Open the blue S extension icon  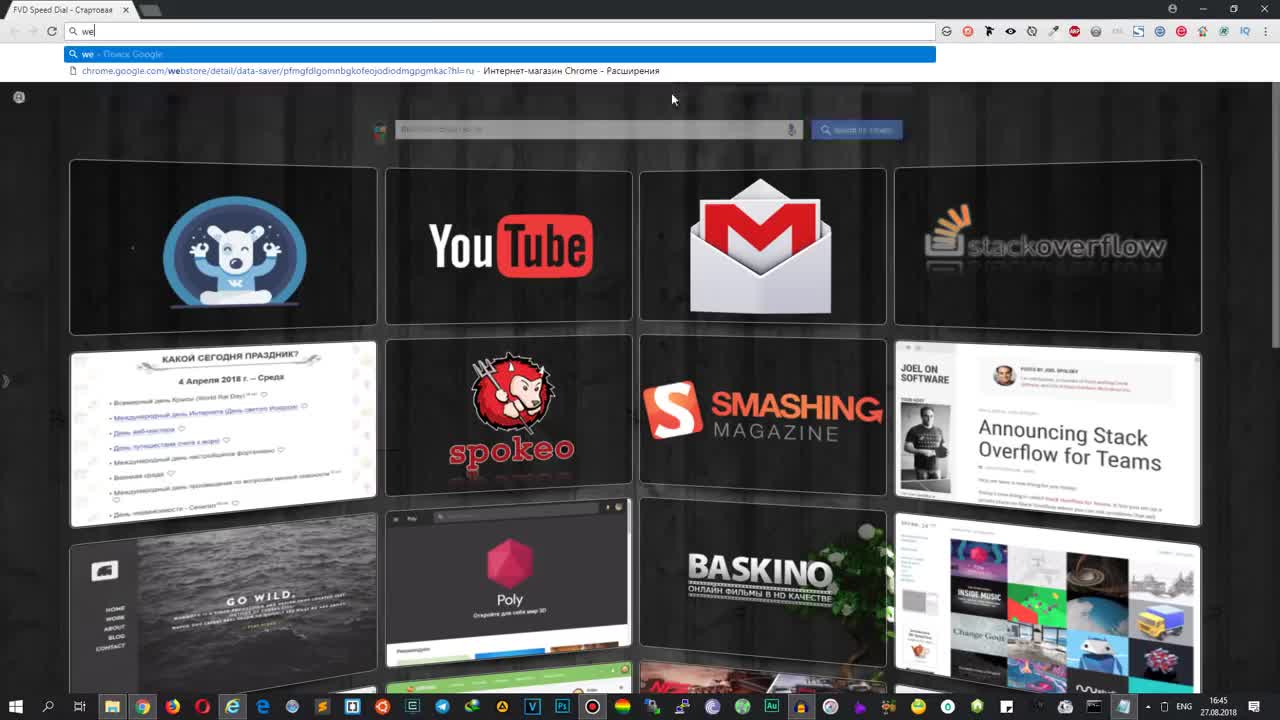pyautogui.click(x=1138, y=31)
